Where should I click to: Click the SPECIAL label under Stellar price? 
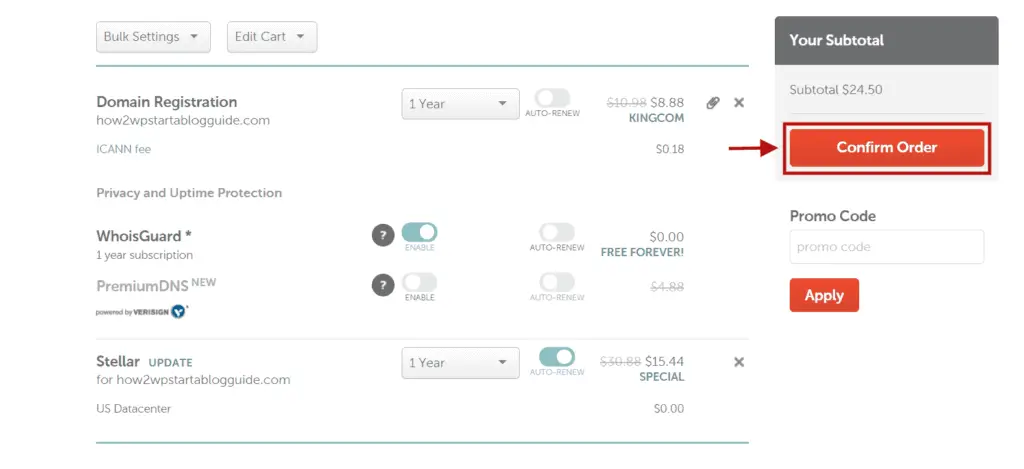coord(662,377)
